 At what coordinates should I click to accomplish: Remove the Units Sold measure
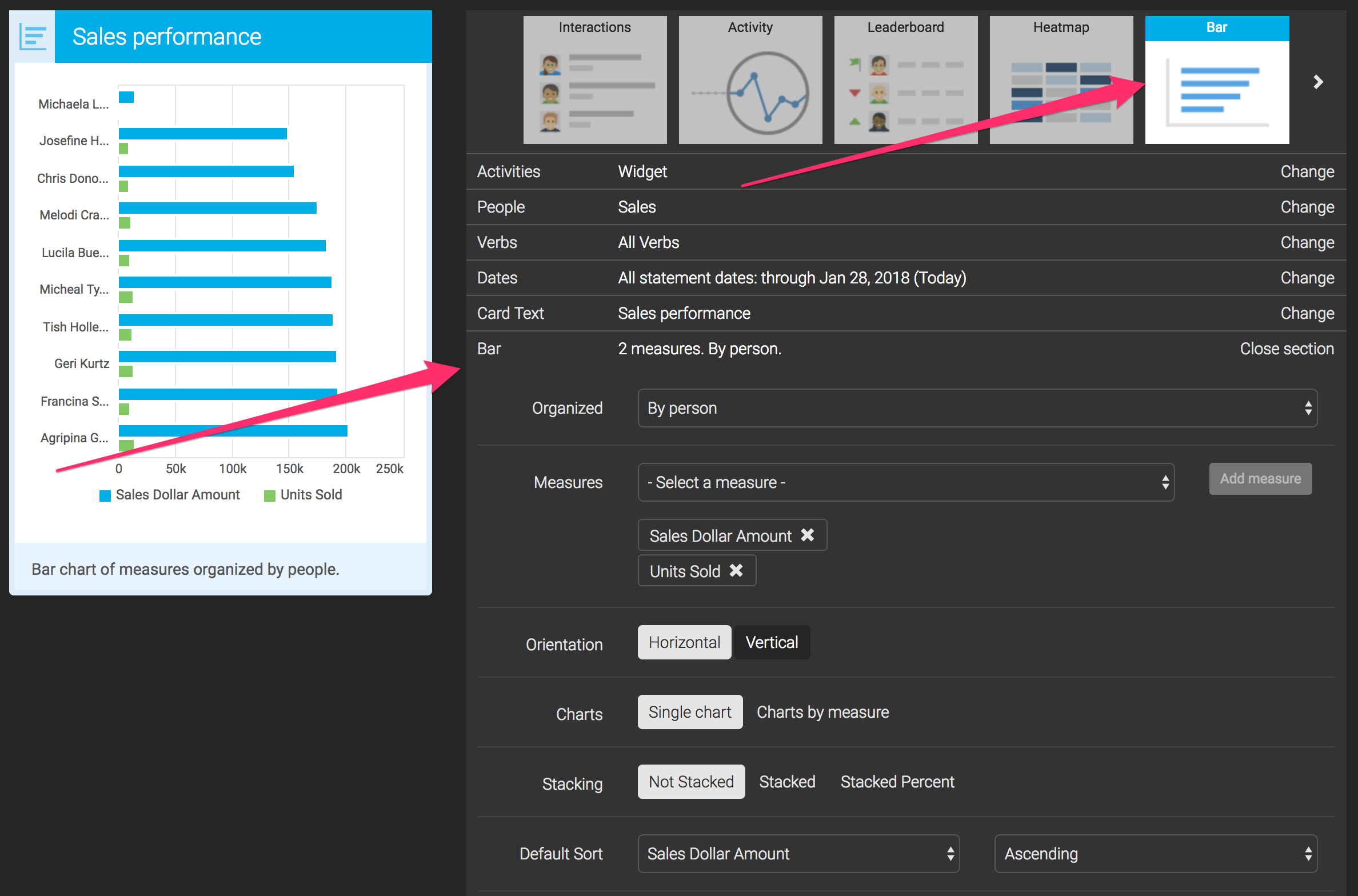point(736,570)
